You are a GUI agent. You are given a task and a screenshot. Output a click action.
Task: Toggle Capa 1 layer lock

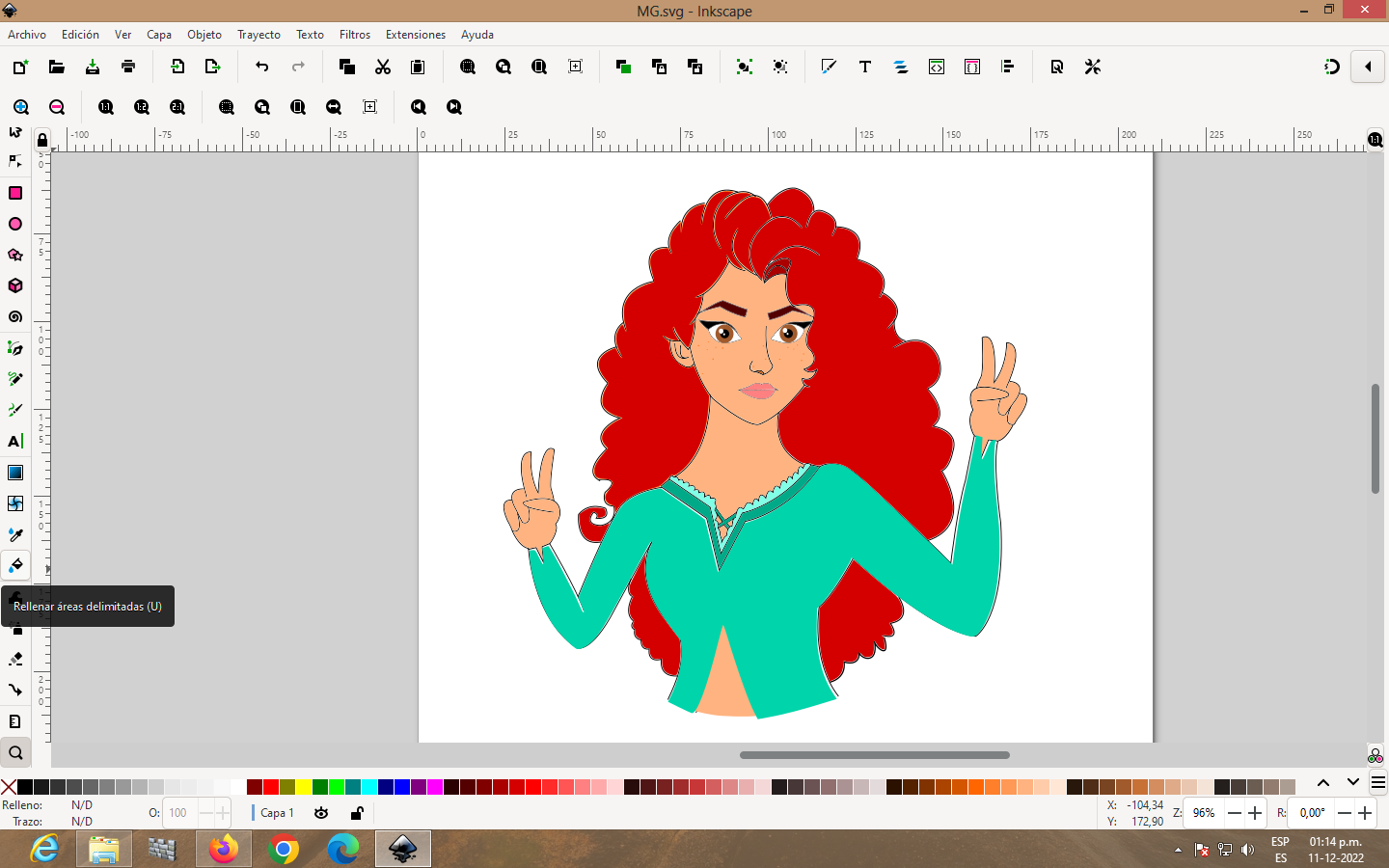coord(357,813)
